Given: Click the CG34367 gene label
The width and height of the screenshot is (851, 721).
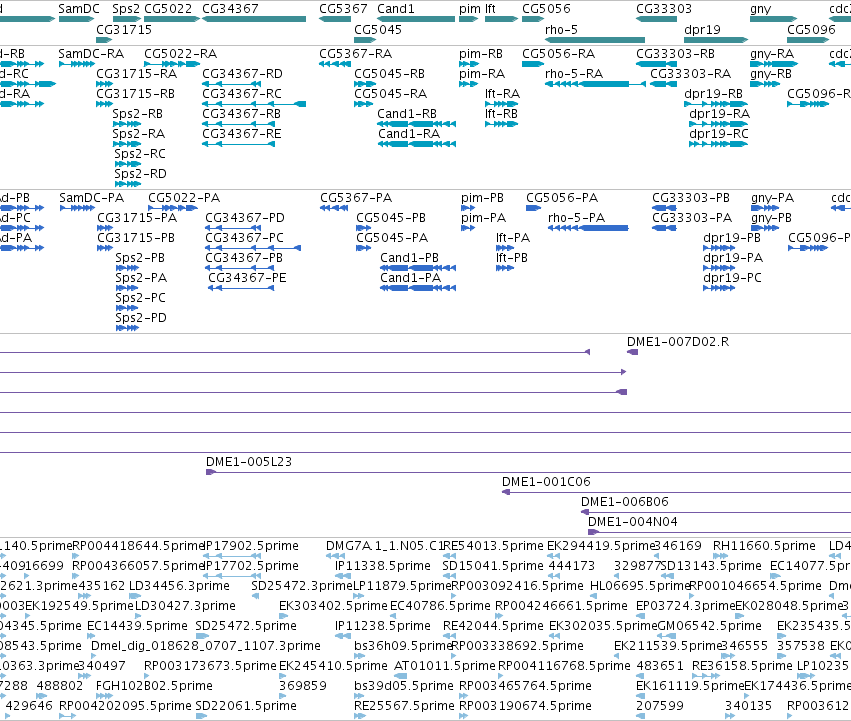Looking at the screenshot, I should pos(230,9).
